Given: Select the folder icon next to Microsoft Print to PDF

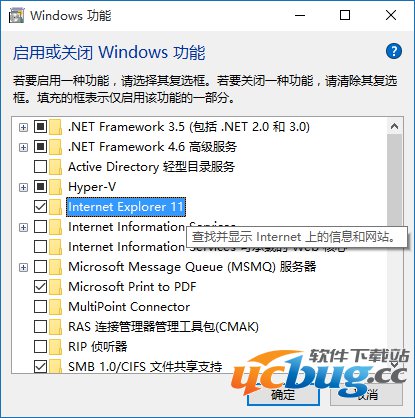Looking at the screenshot, I should coord(55,287).
